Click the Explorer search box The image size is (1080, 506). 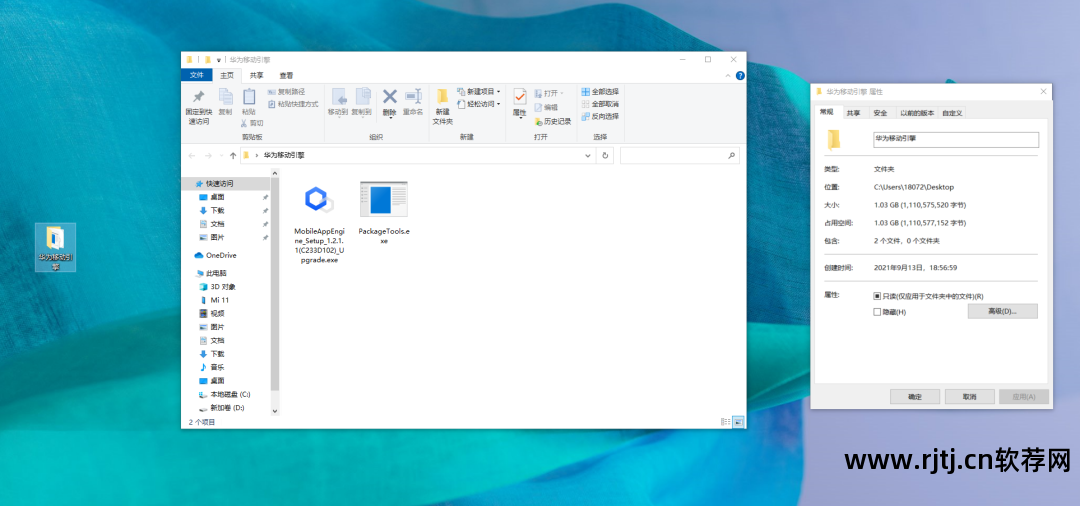pyautogui.click(x=680, y=156)
